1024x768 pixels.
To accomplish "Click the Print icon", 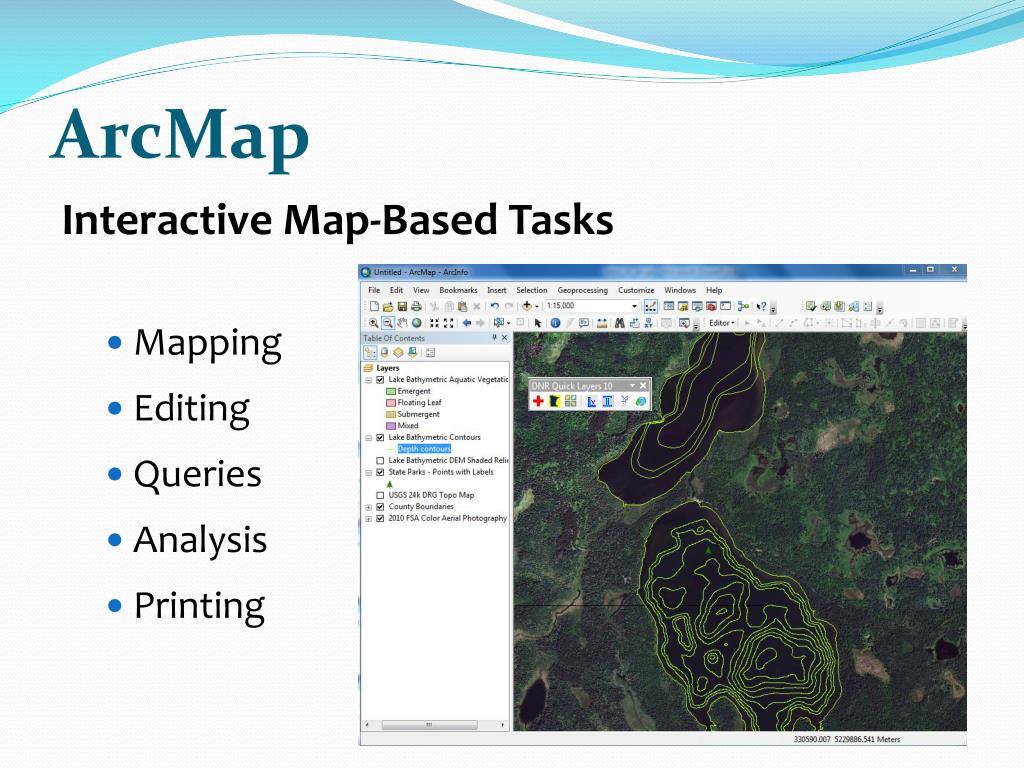I will 416,306.
